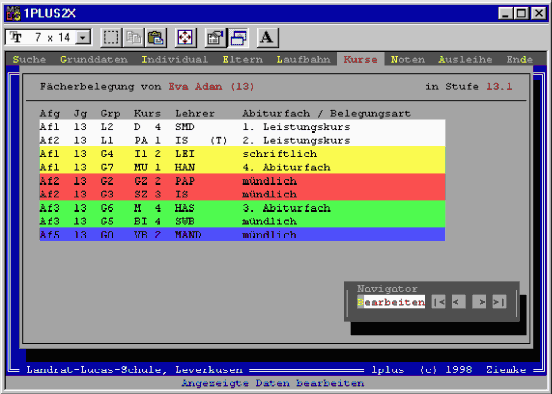This screenshot has width=552, height=394.
Task: Jump to first record with |< button
Action: pyautogui.click(x=439, y=302)
